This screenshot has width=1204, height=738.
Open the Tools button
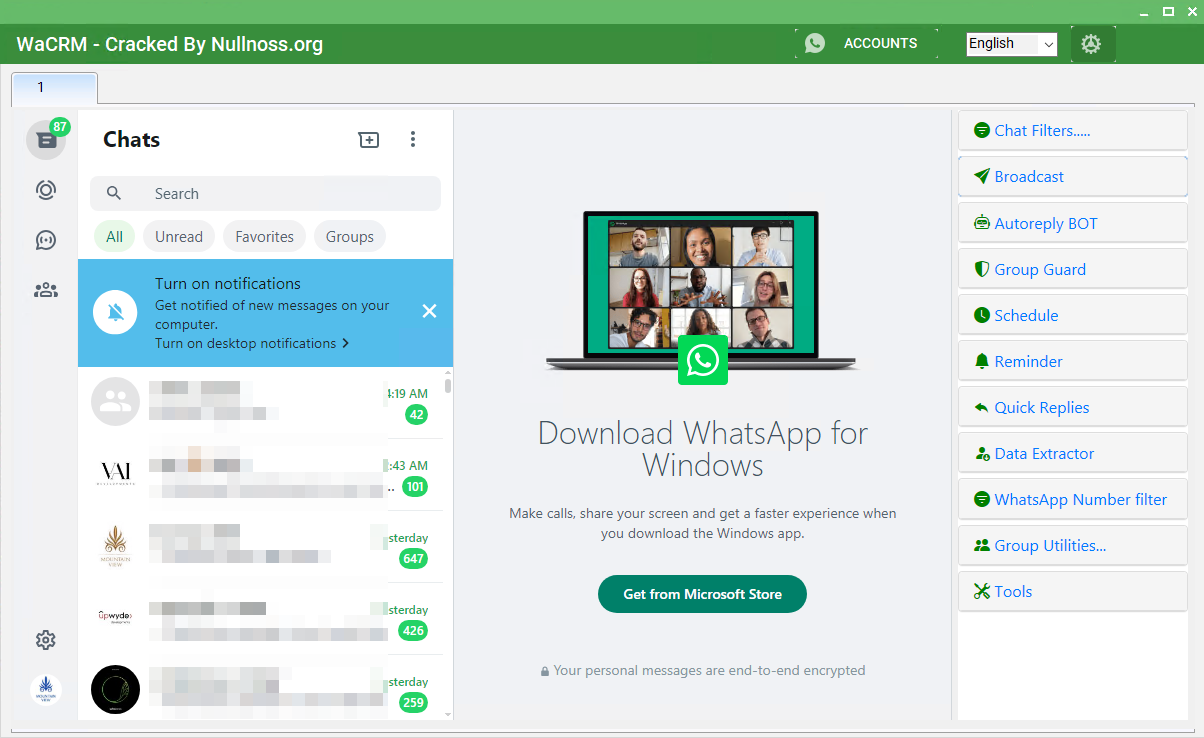[x=1073, y=591]
